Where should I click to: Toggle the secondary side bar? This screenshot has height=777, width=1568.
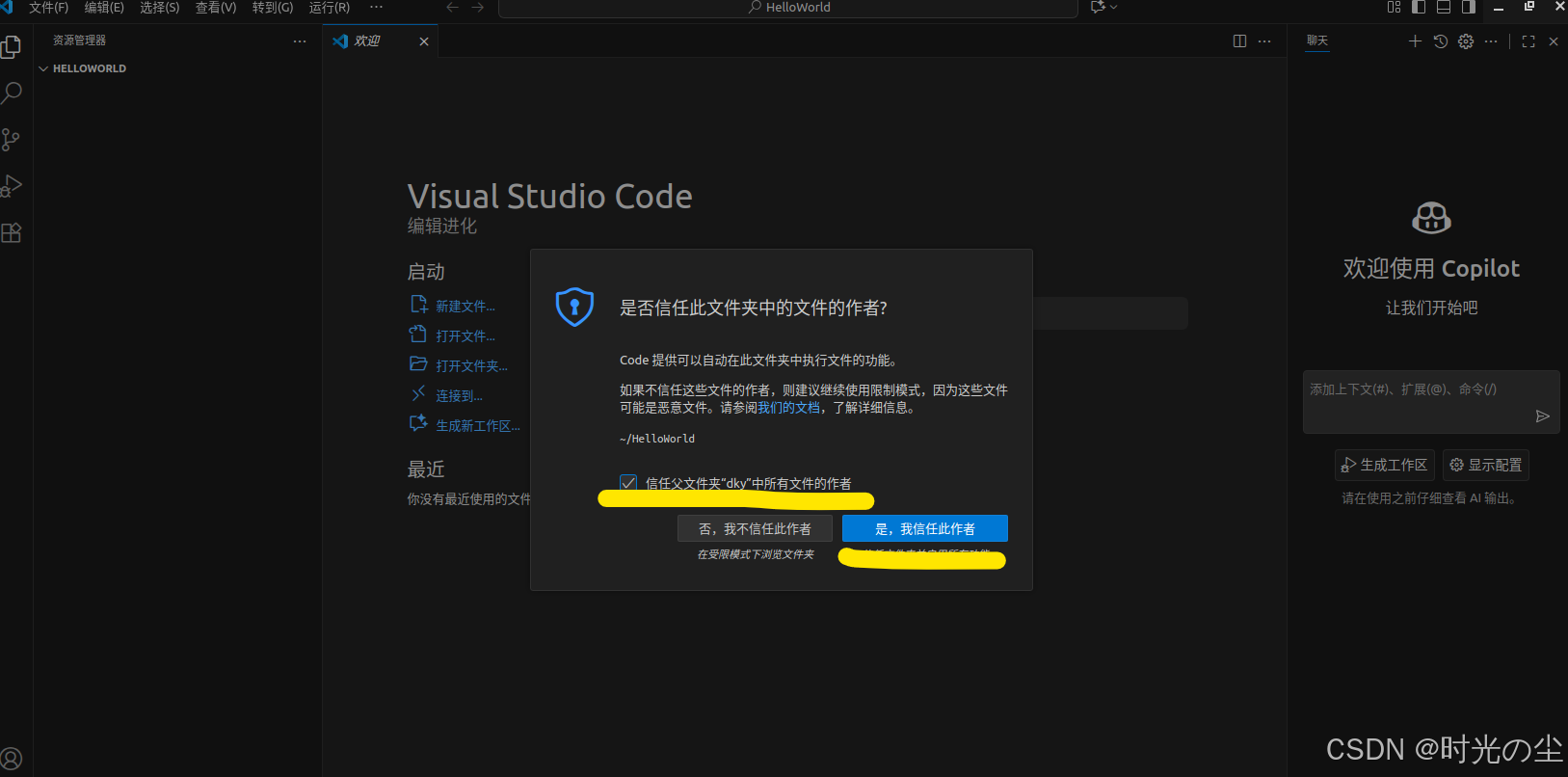(1469, 7)
